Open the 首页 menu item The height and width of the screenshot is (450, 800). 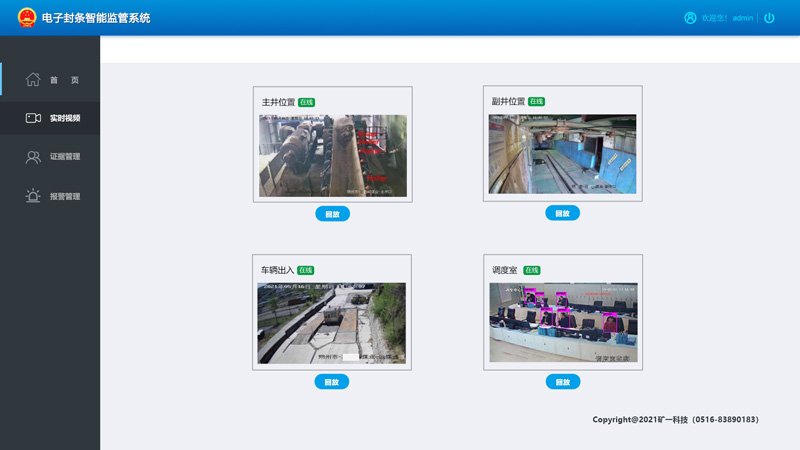click(64, 80)
